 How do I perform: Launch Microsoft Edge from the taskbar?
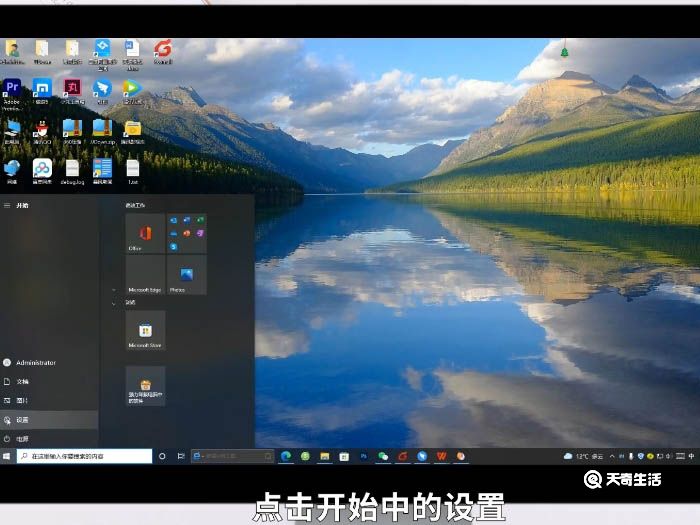tap(286, 456)
